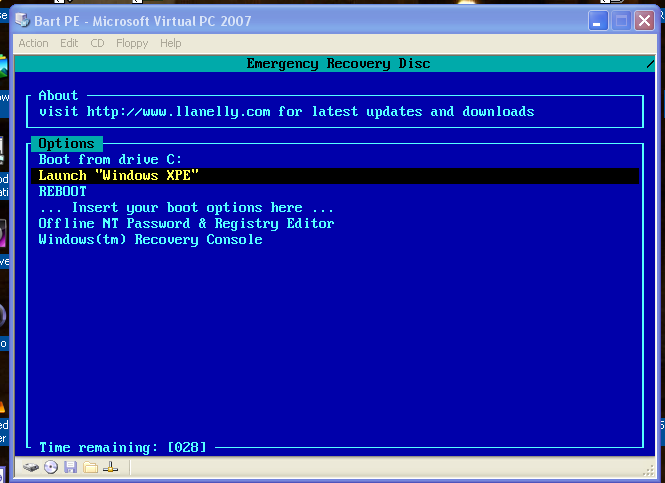
Task: Click the CD drive icon in status bar
Action: click(x=50, y=467)
